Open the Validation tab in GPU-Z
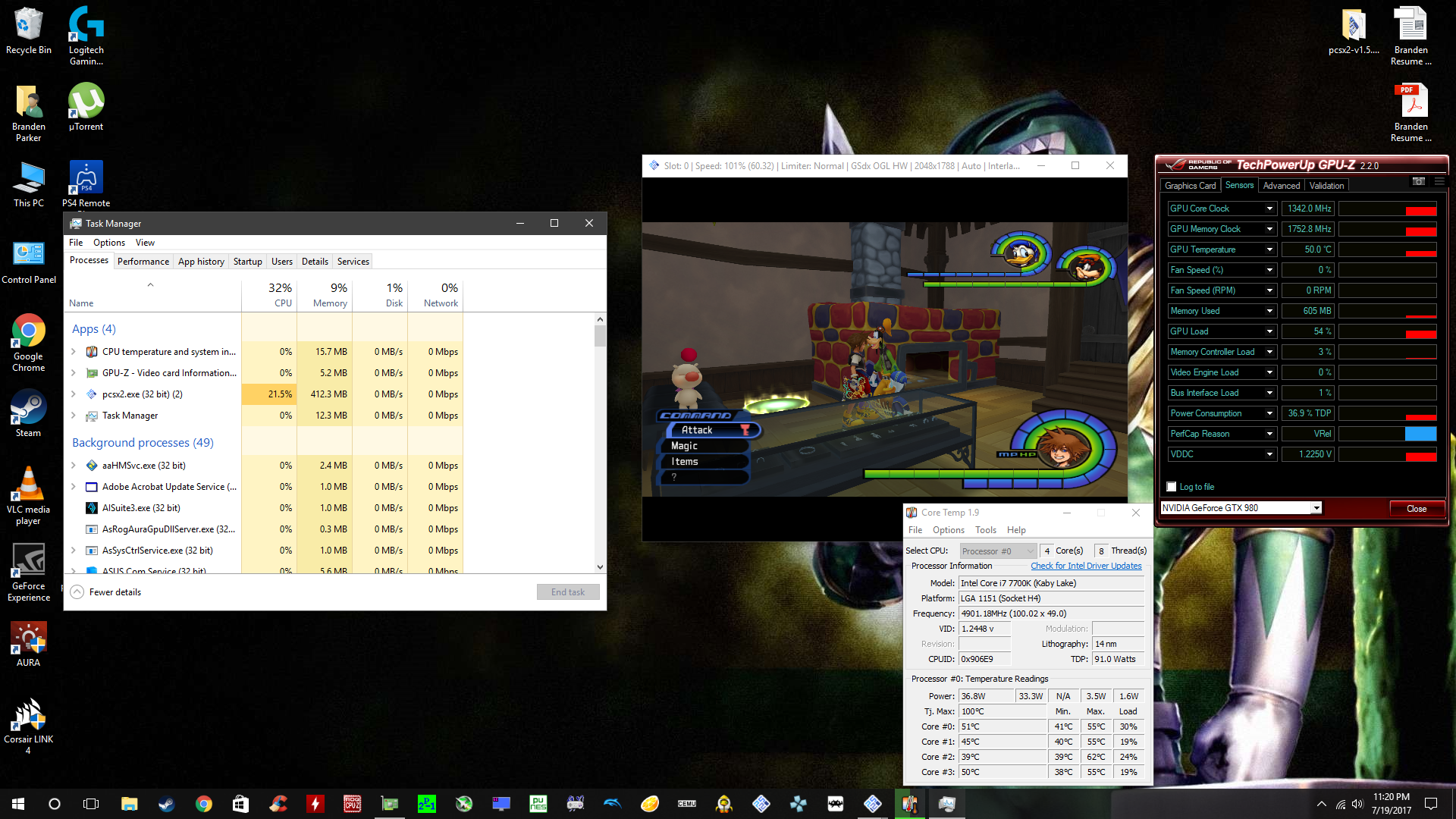1456x819 pixels. (1326, 186)
